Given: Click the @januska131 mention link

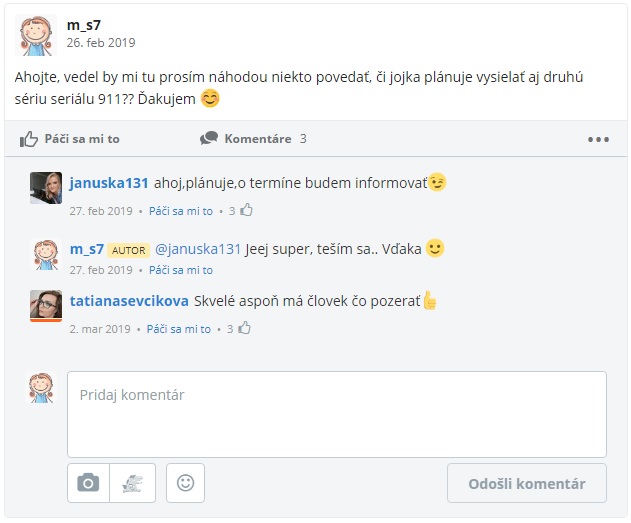Looking at the screenshot, I should 198,249.
